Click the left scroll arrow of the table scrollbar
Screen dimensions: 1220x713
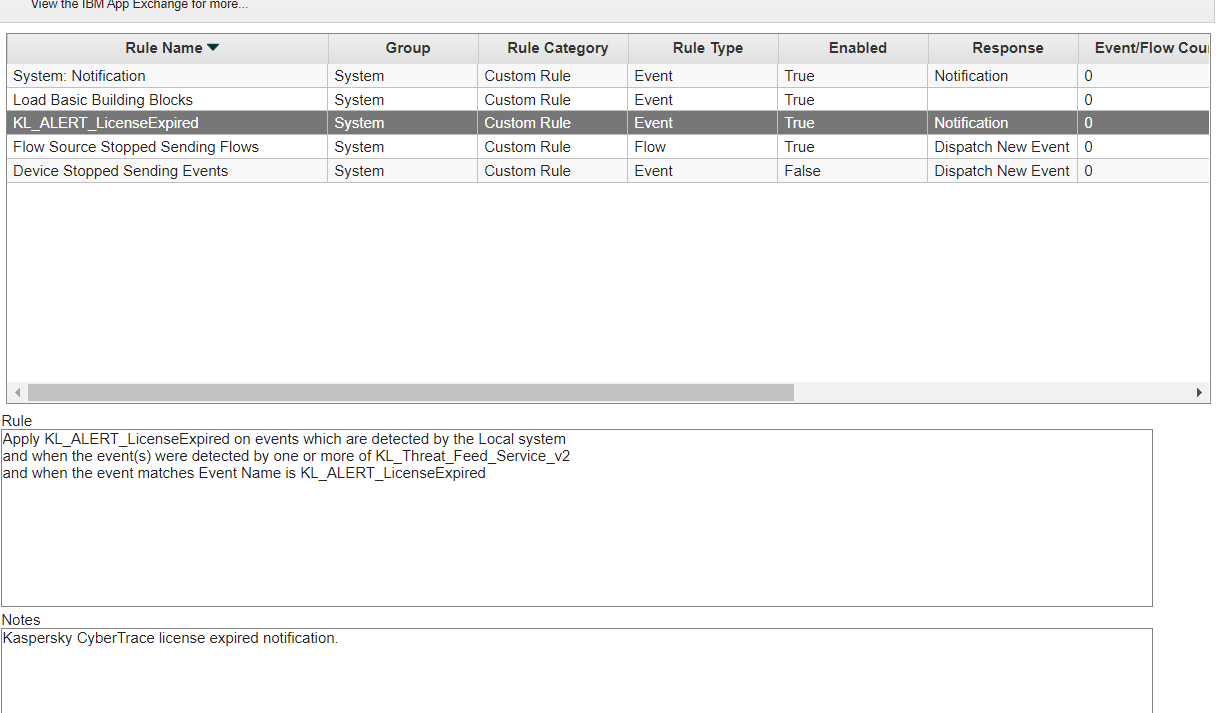(x=16, y=392)
